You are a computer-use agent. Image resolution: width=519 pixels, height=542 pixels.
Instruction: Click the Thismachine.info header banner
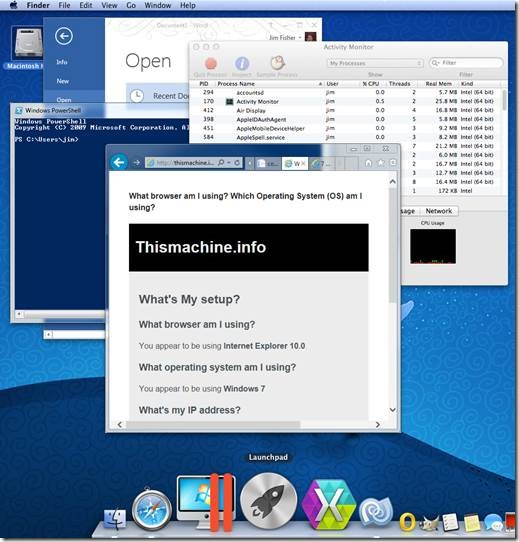249,247
